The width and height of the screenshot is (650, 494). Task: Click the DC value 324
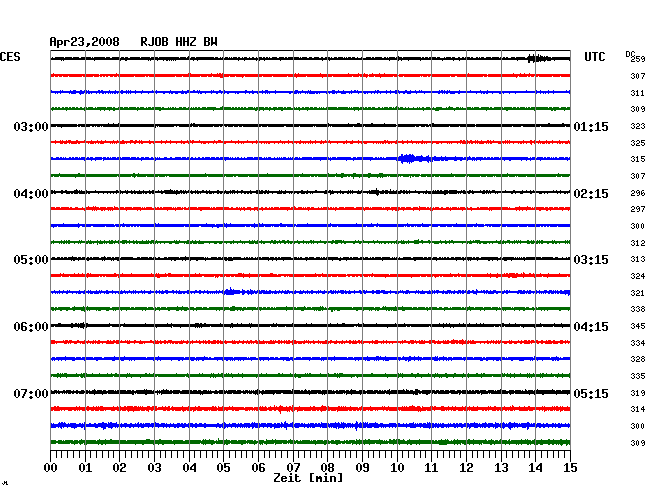[x=638, y=276]
